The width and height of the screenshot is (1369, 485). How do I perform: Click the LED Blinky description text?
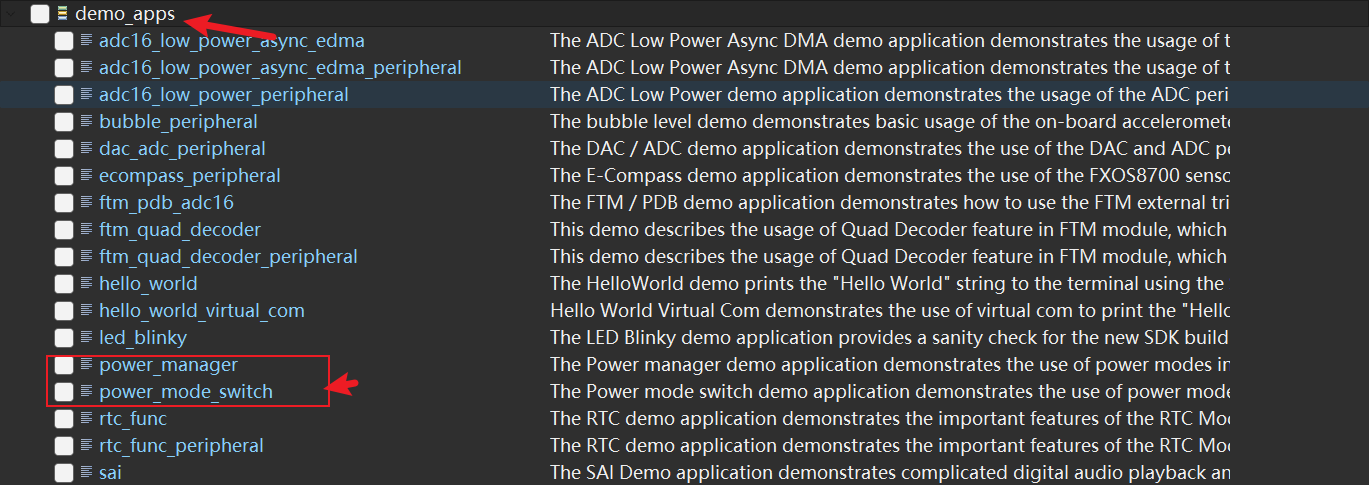point(888,338)
